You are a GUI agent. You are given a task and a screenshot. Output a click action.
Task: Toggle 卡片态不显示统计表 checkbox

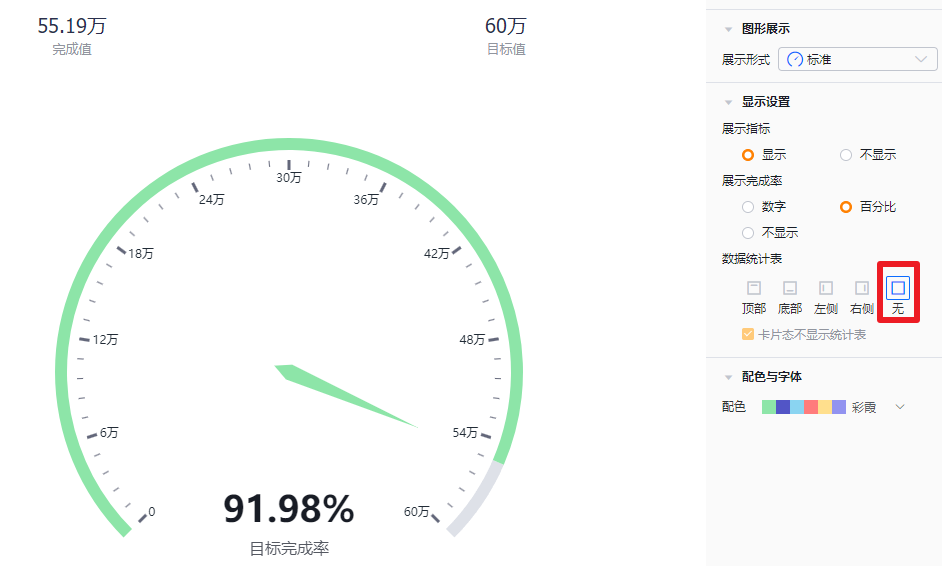[748, 335]
